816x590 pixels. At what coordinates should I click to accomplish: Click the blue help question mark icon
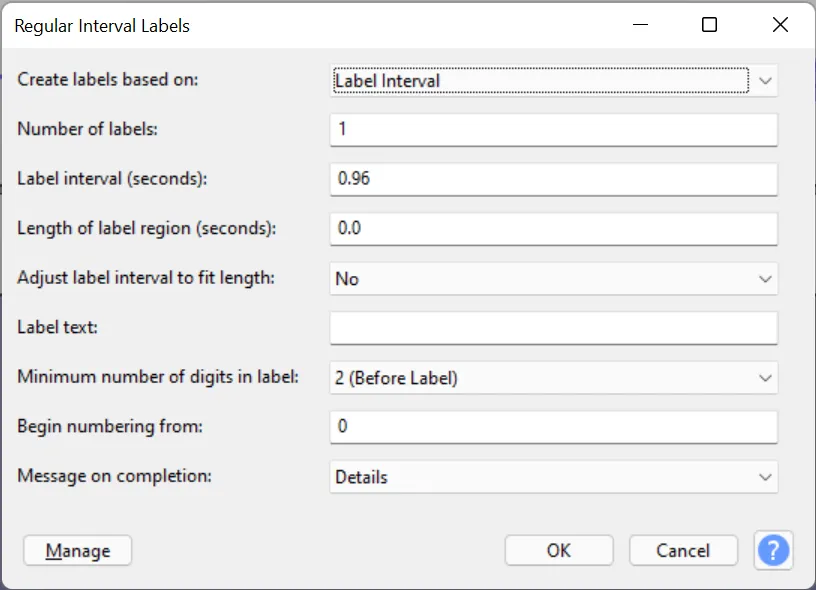click(x=774, y=550)
